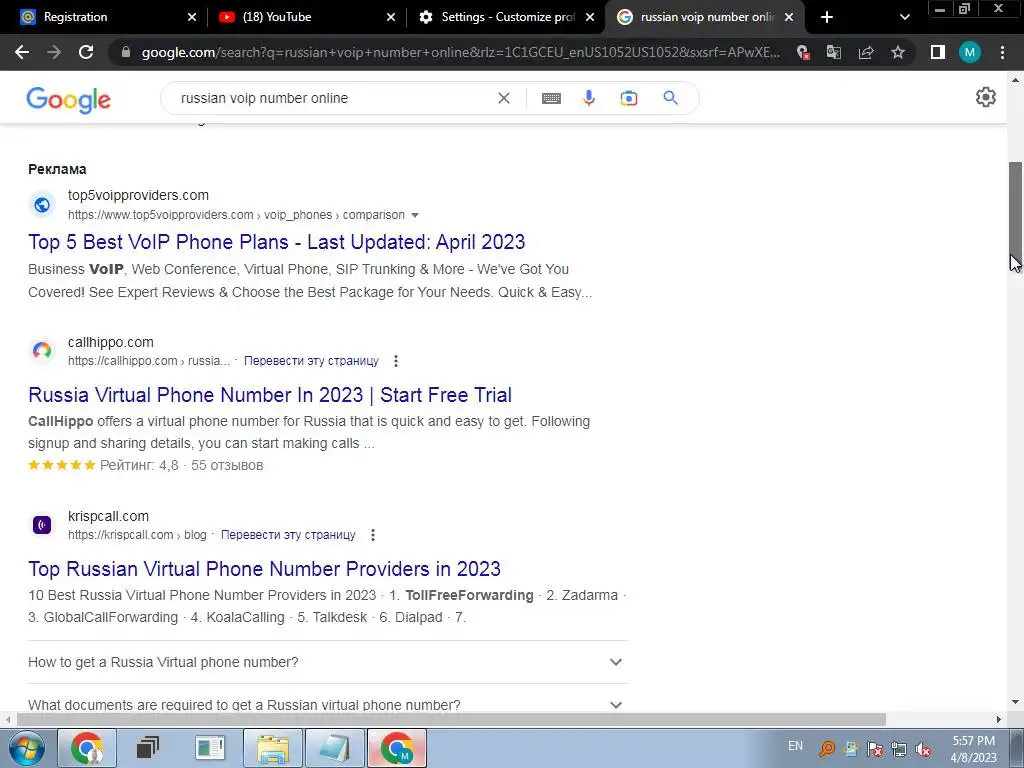Viewport: 1024px width, 768px height.
Task: Open 'Top 5 Best VoIP Phone Plans' ad link
Action: [x=276, y=242]
